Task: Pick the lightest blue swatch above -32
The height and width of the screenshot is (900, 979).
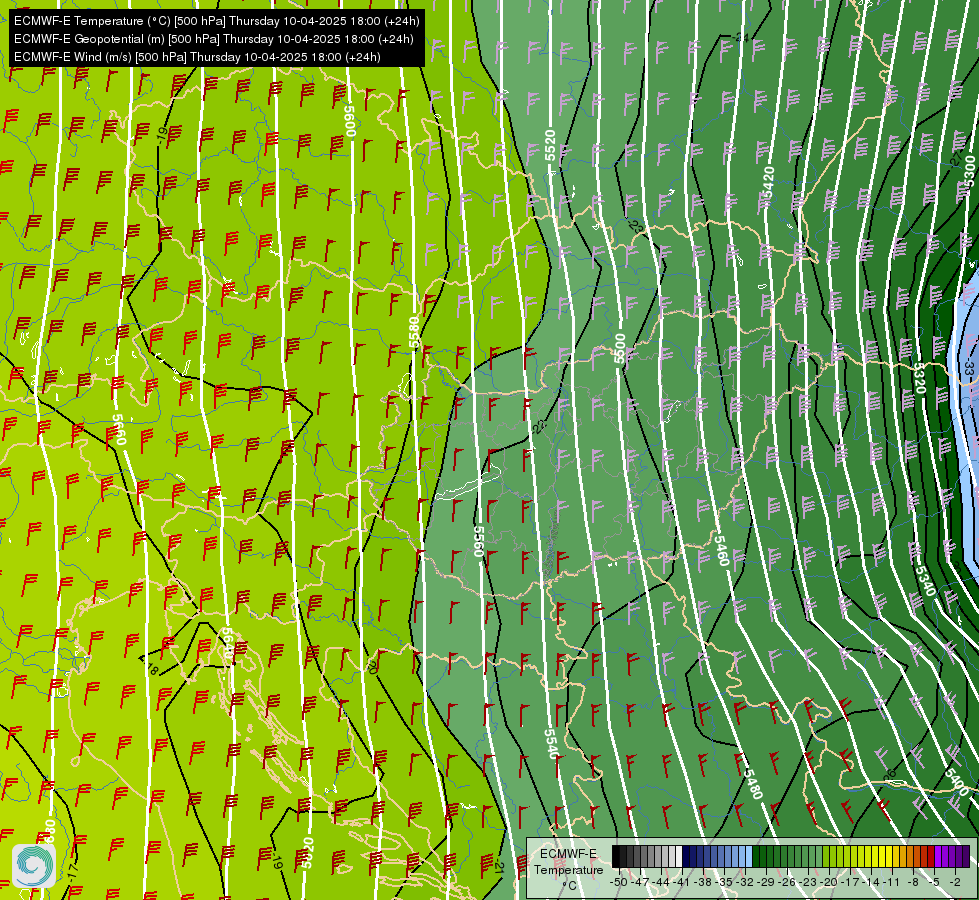Action: coord(749,856)
